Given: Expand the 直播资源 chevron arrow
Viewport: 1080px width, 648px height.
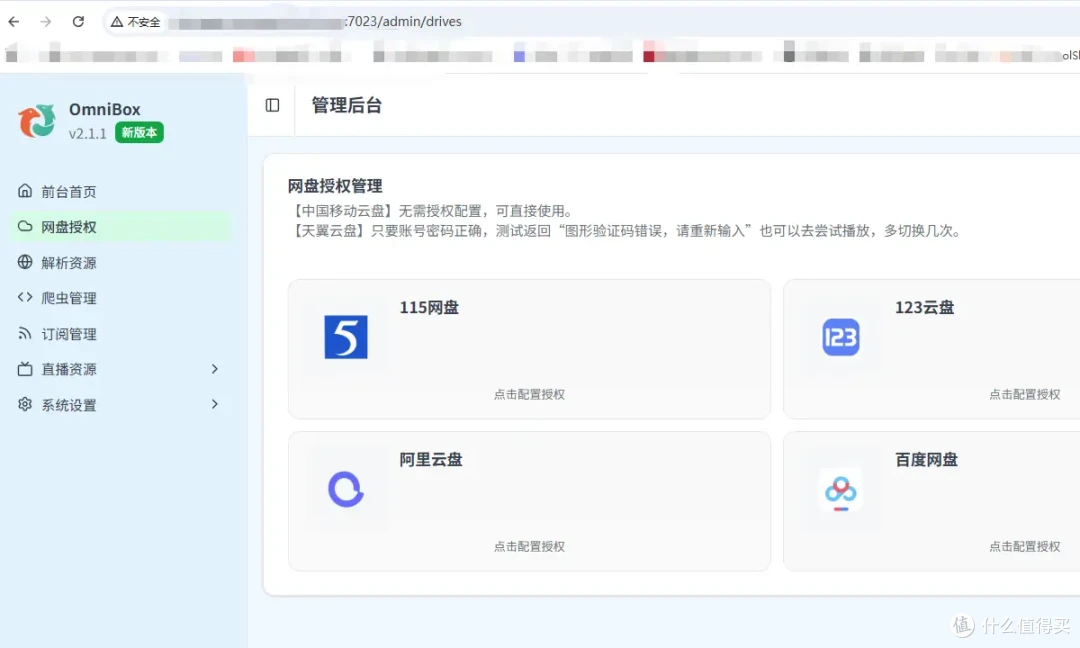Looking at the screenshot, I should tap(215, 369).
